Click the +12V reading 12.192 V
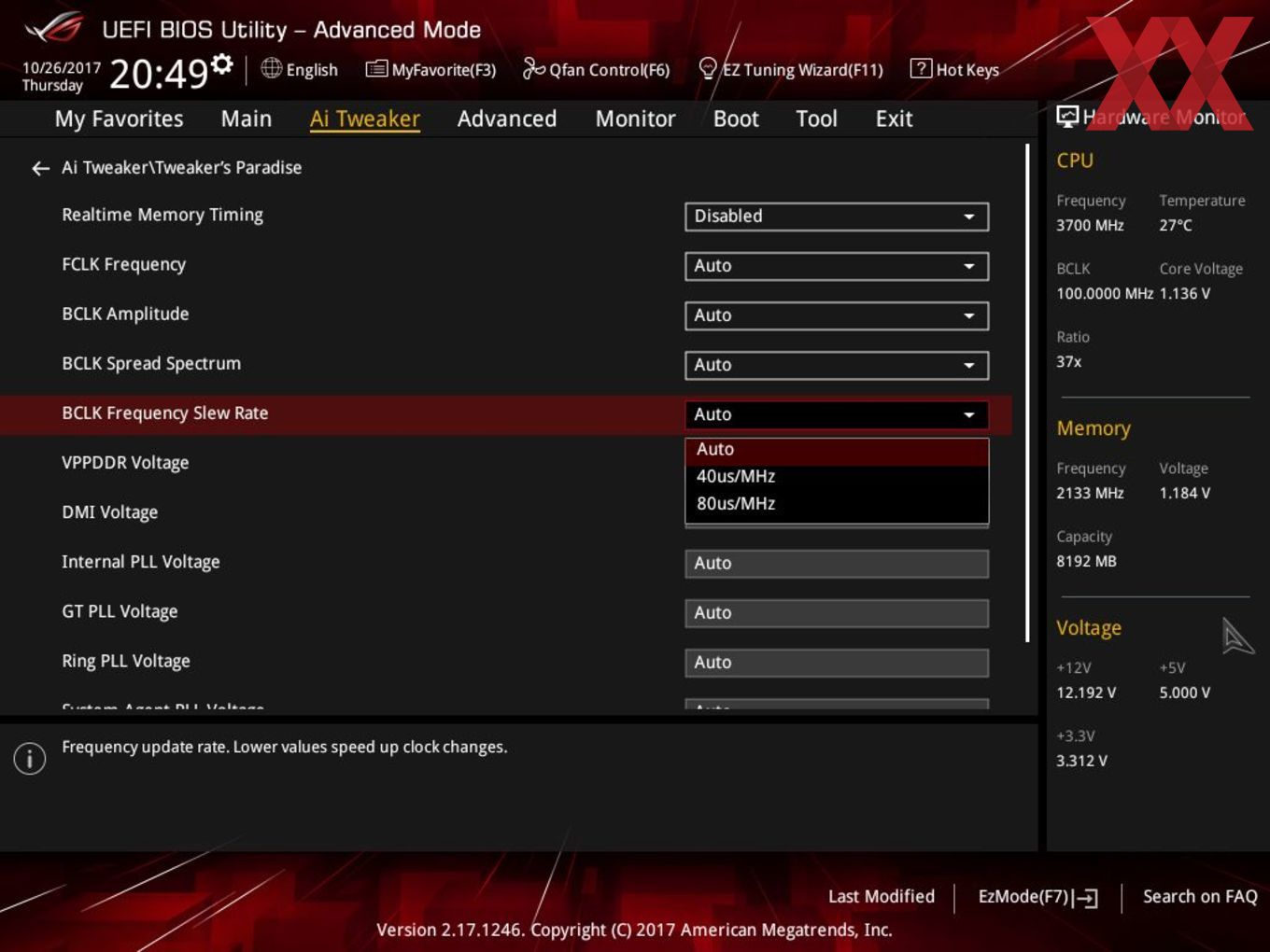The width and height of the screenshot is (1270, 952). [1085, 693]
